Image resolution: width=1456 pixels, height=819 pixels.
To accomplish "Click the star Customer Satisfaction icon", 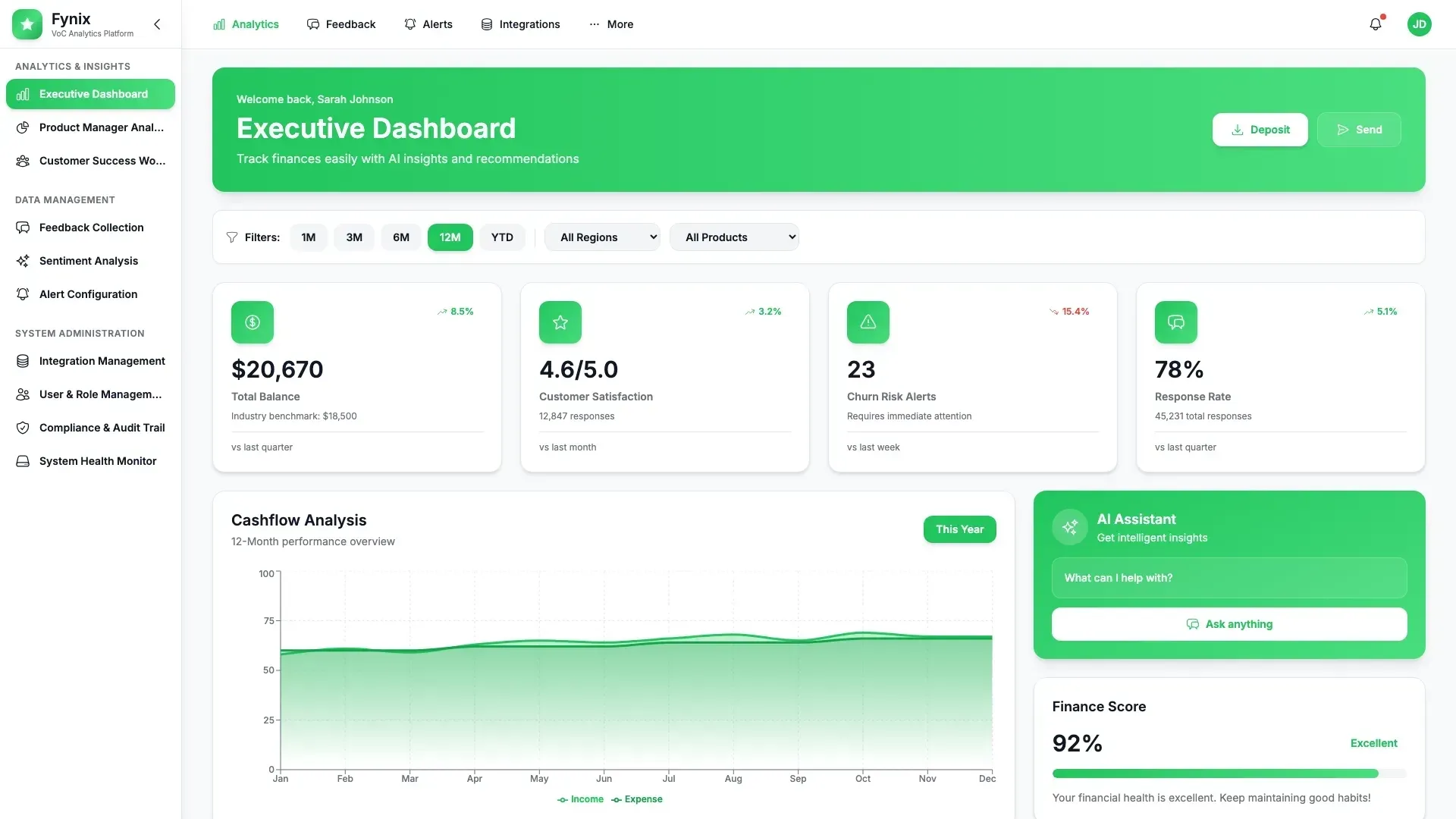I will click(x=560, y=322).
